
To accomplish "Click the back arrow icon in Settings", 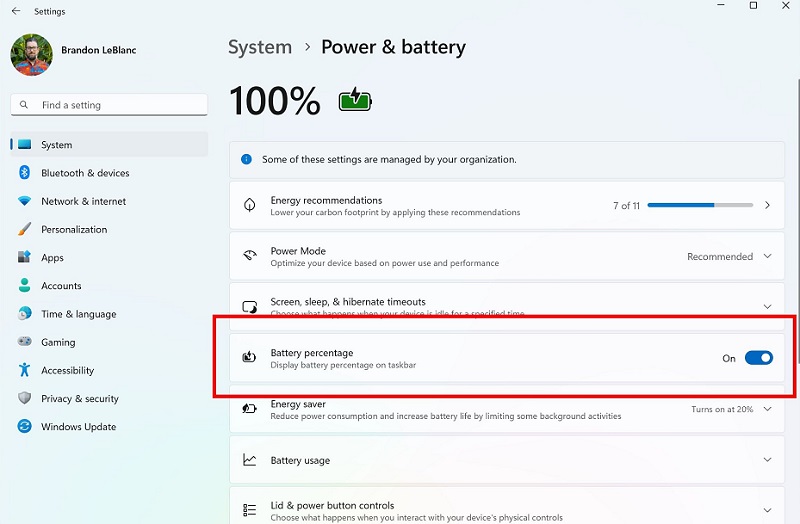I will tap(15, 11).
